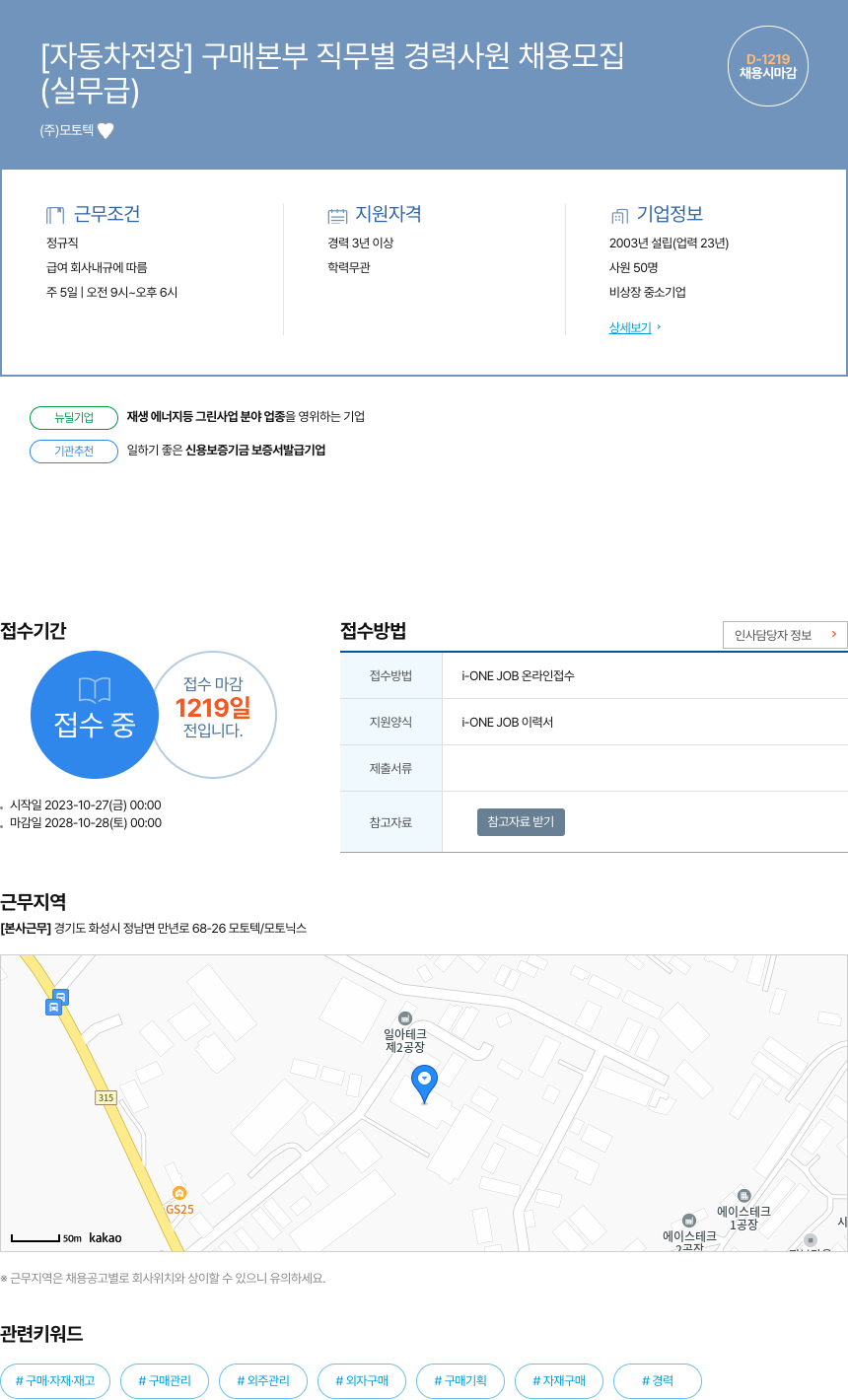Click the 사원 50명 text
The image size is (848, 1400).
[x=634, y=268]
